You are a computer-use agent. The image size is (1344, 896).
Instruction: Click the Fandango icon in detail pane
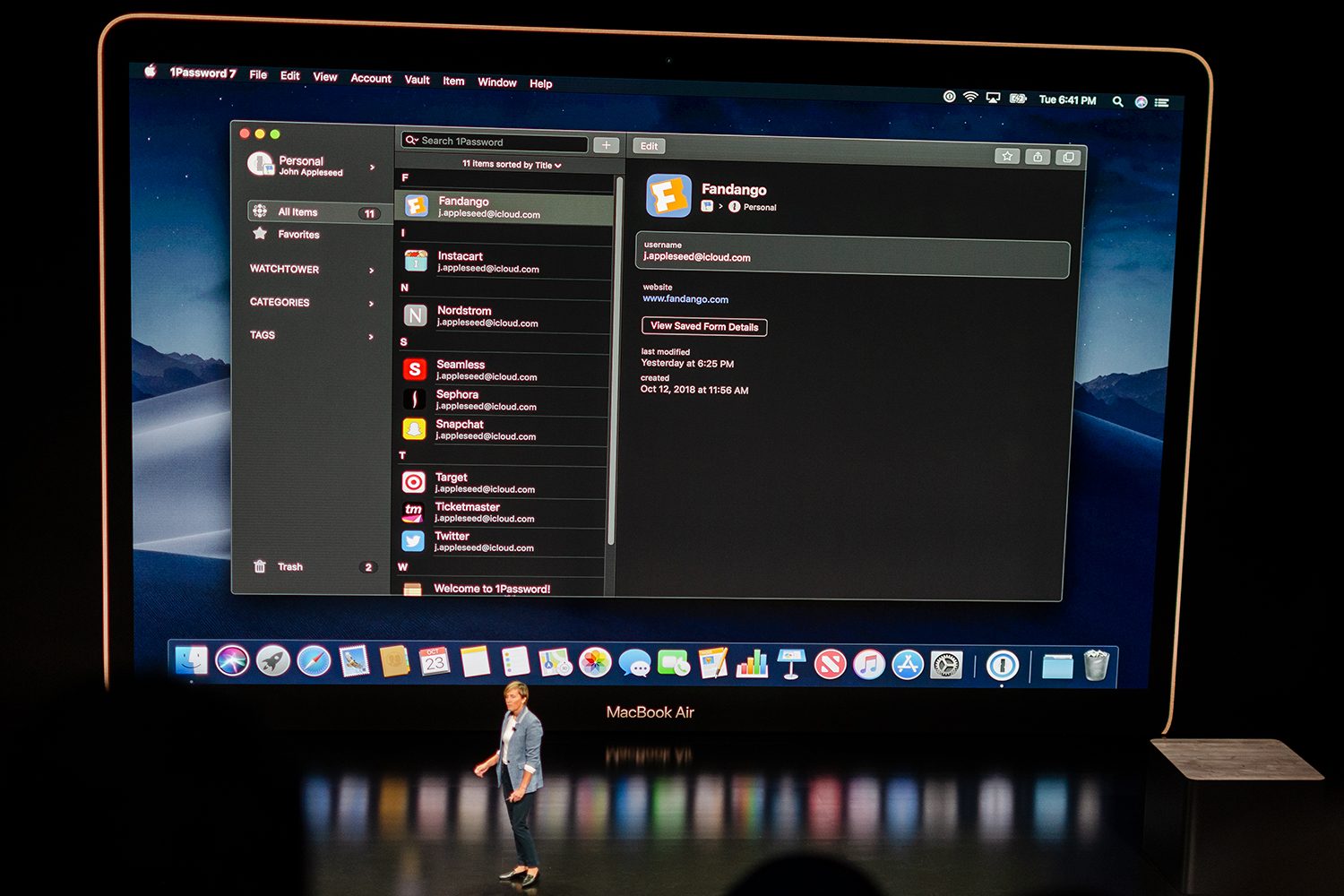pos(667,196)
